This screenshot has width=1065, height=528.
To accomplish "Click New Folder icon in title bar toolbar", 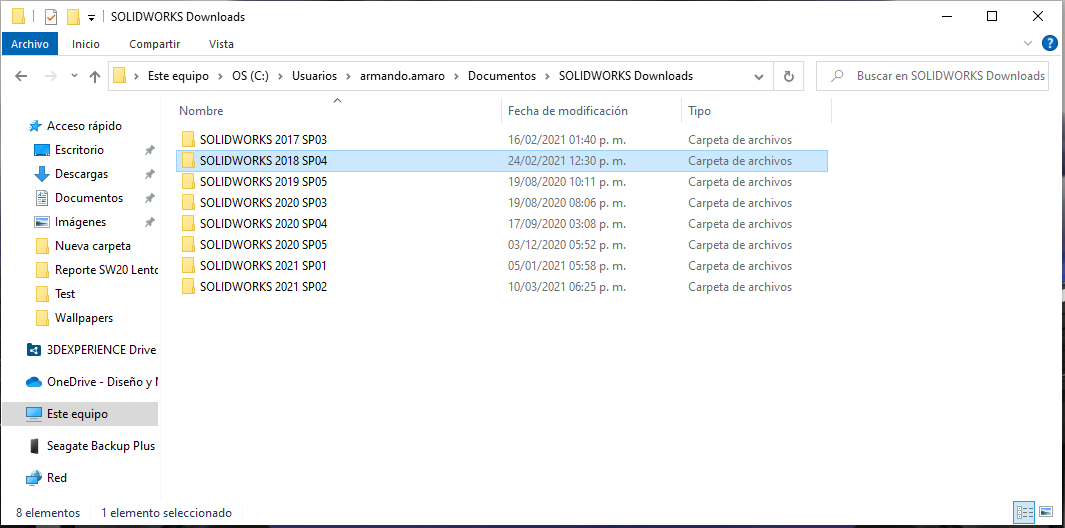I will click(74, 16).
